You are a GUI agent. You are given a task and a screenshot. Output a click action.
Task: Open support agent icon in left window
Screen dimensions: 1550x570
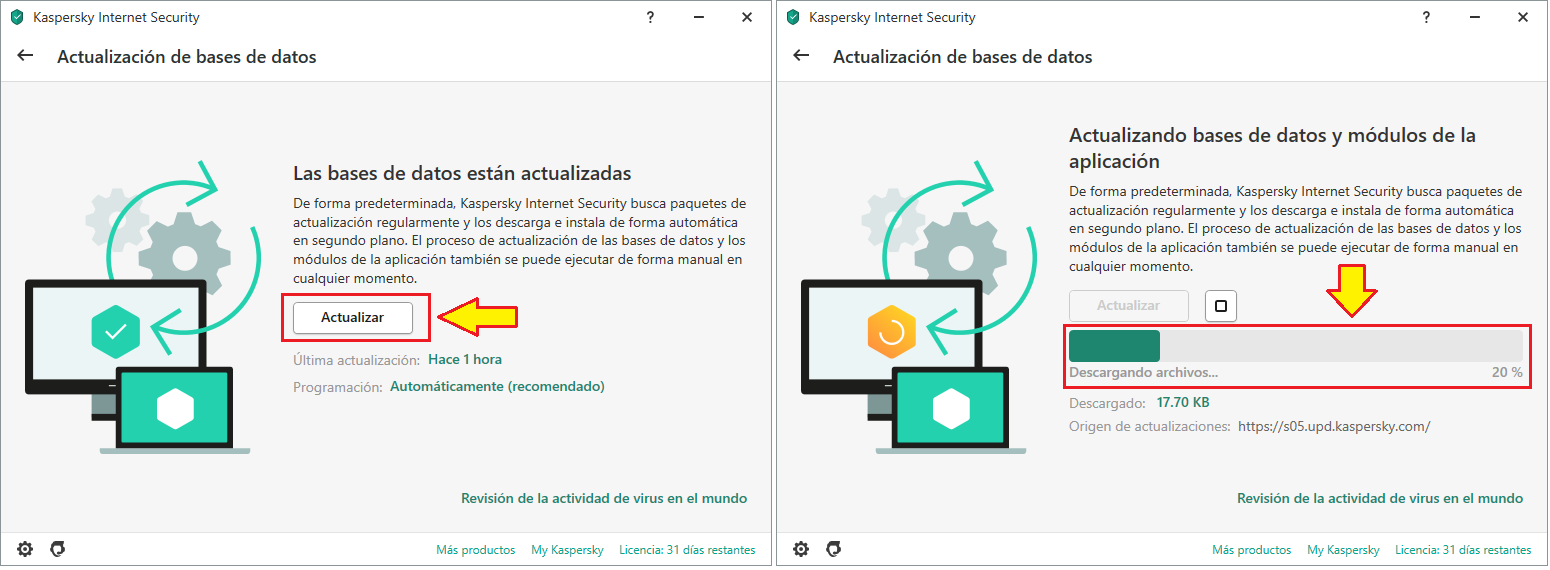[58, 549]
